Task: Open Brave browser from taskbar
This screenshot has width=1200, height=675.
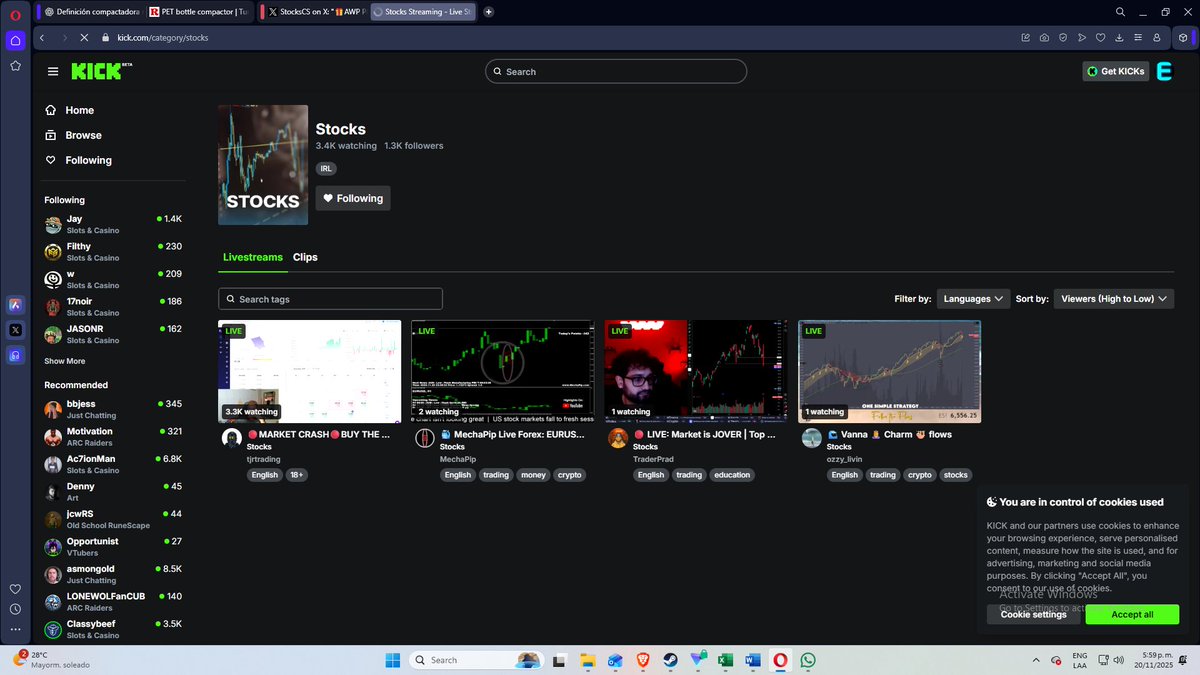Action: 642,660
